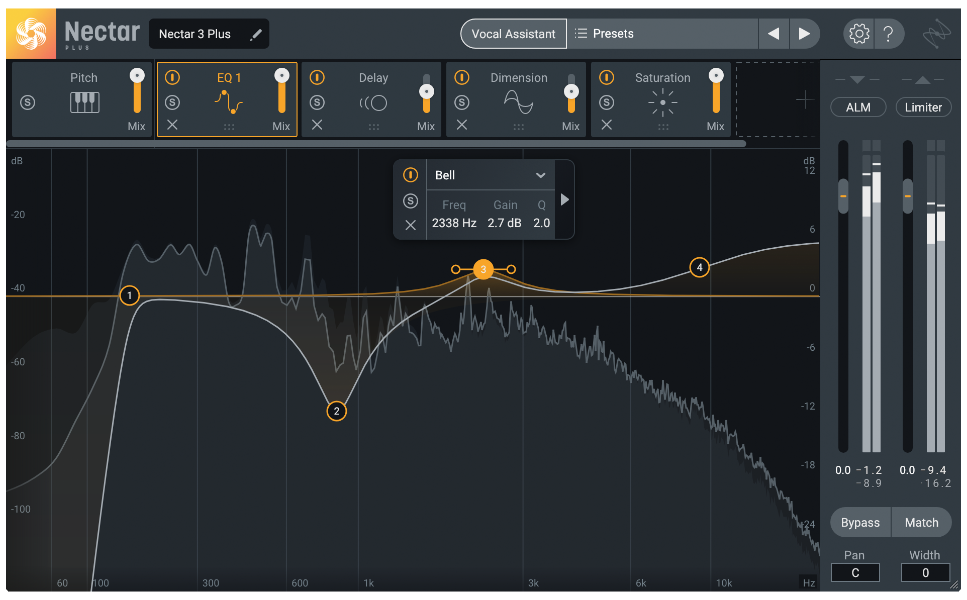
Task: Click the EQ 1 module curve icon
Action: [229, 102]
